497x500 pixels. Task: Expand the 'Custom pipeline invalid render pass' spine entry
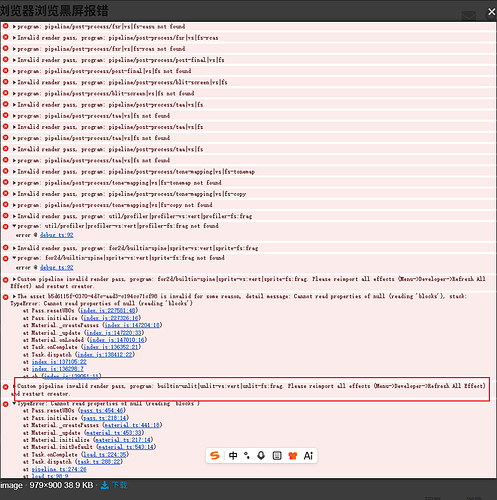[x=14, y=279]
